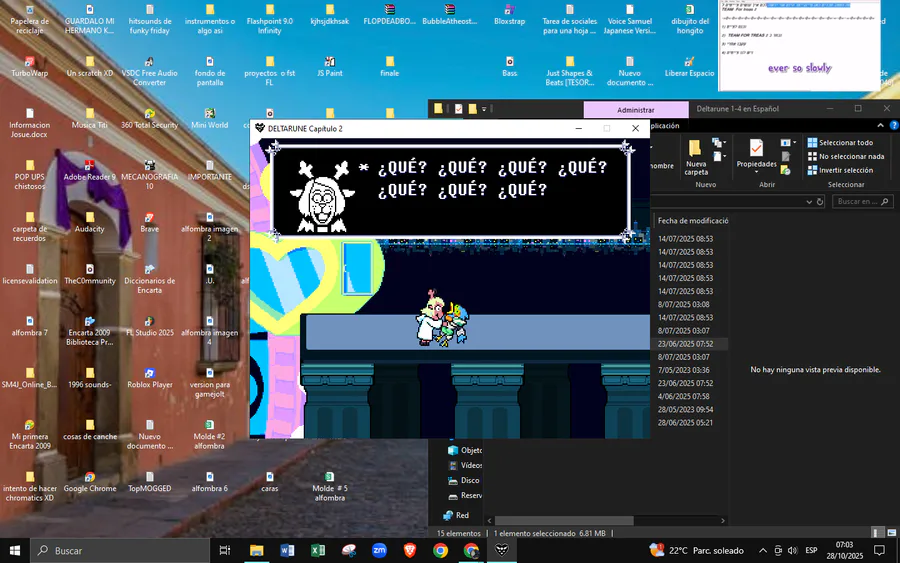Image resolution: width=900 pixels, height=563 pixels.
Task: Launch Roblox Player desktop shortcut
Action: click(149, 378)
